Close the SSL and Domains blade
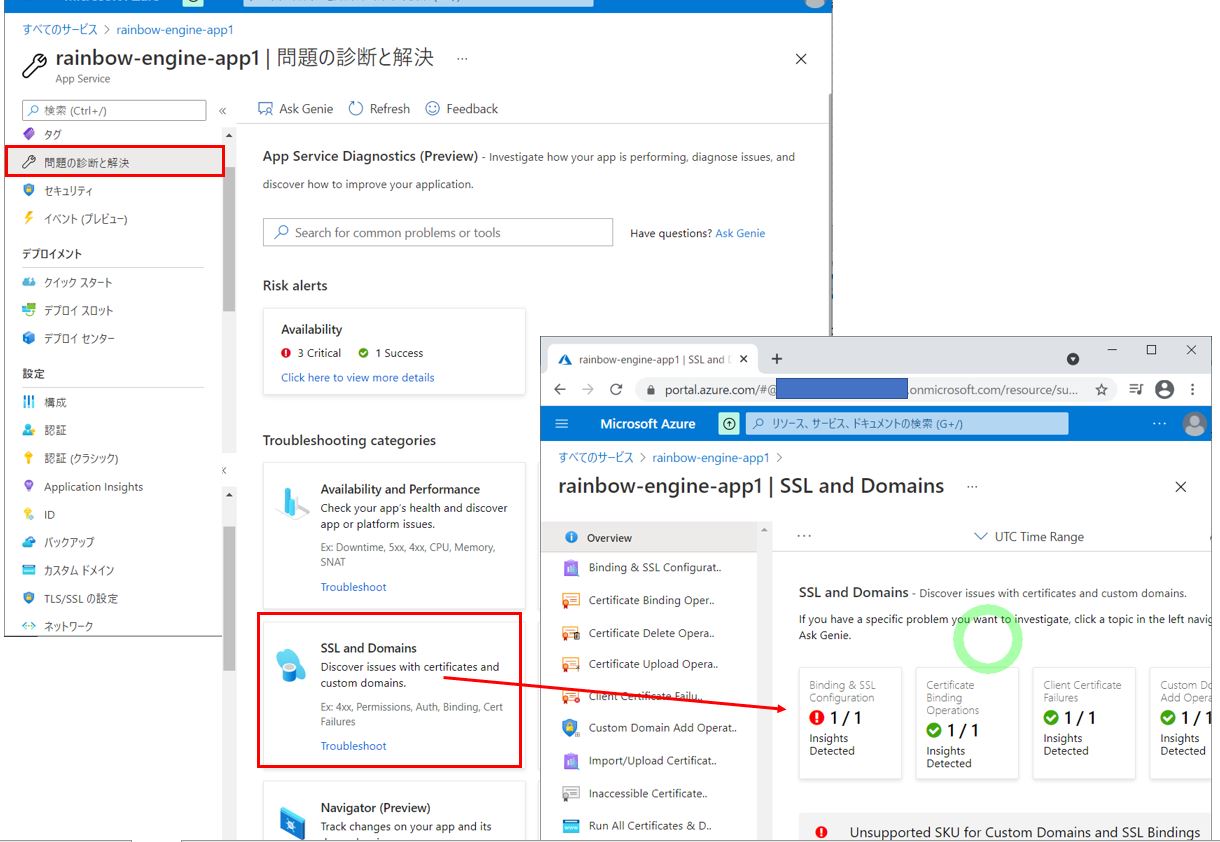1220x842 pixels. click(x=1181, y=487)
